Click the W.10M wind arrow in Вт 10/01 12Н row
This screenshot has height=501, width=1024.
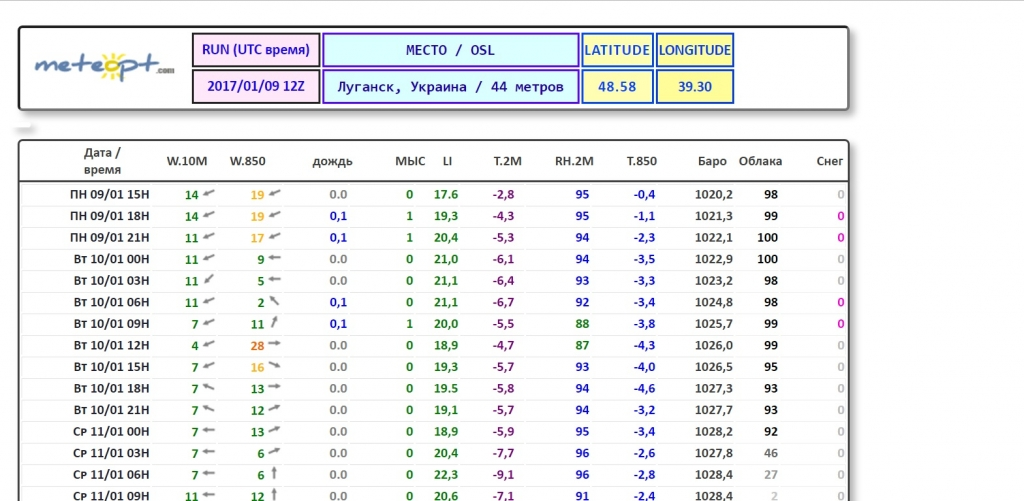[209, 344]
